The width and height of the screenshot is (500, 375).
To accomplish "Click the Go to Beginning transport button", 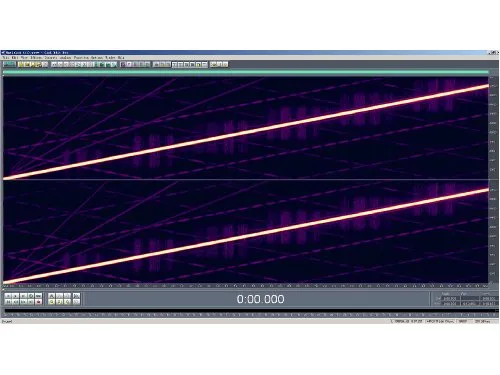I will [x=8, y=302].
